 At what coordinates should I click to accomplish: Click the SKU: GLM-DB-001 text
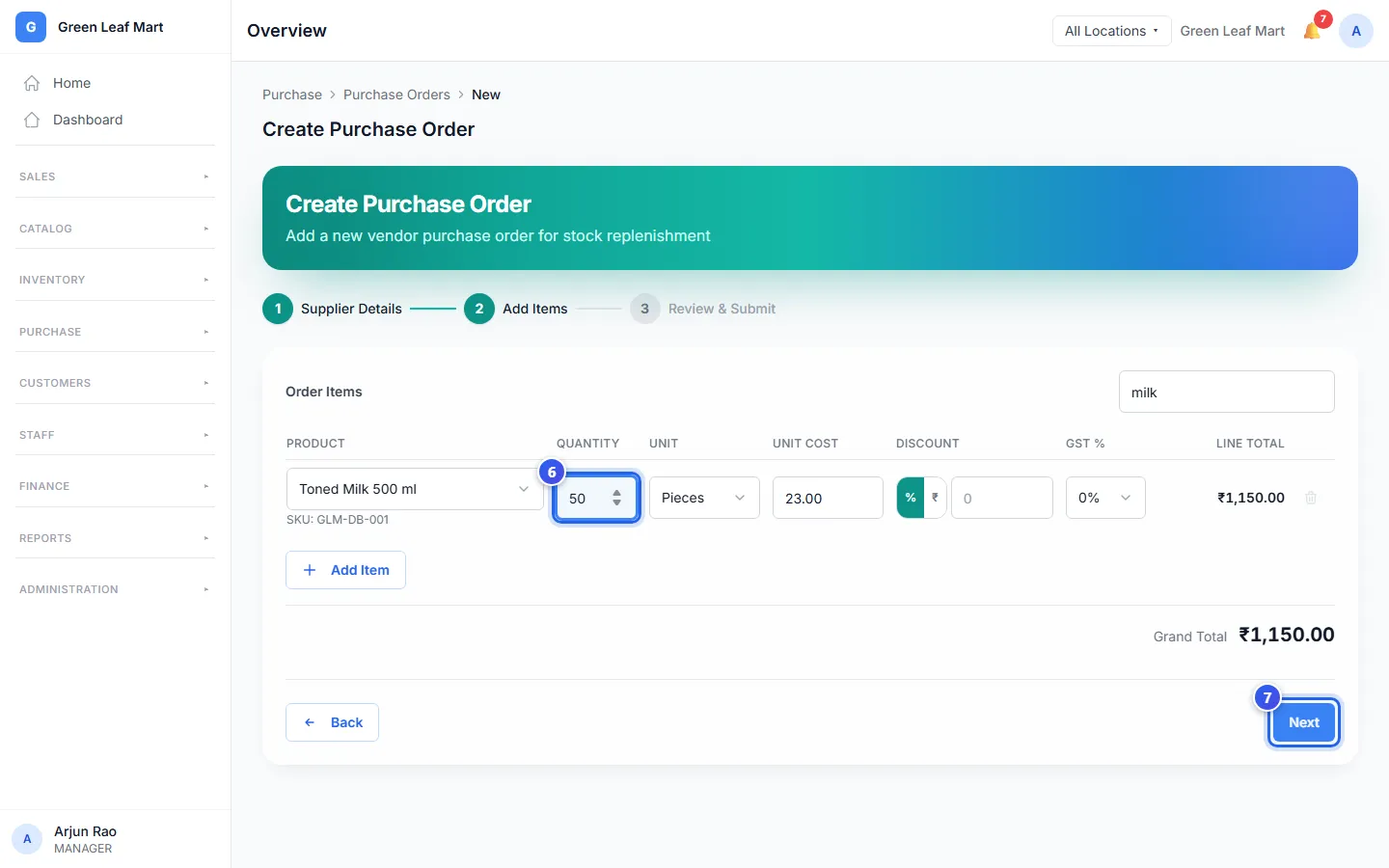pos(338,519)
